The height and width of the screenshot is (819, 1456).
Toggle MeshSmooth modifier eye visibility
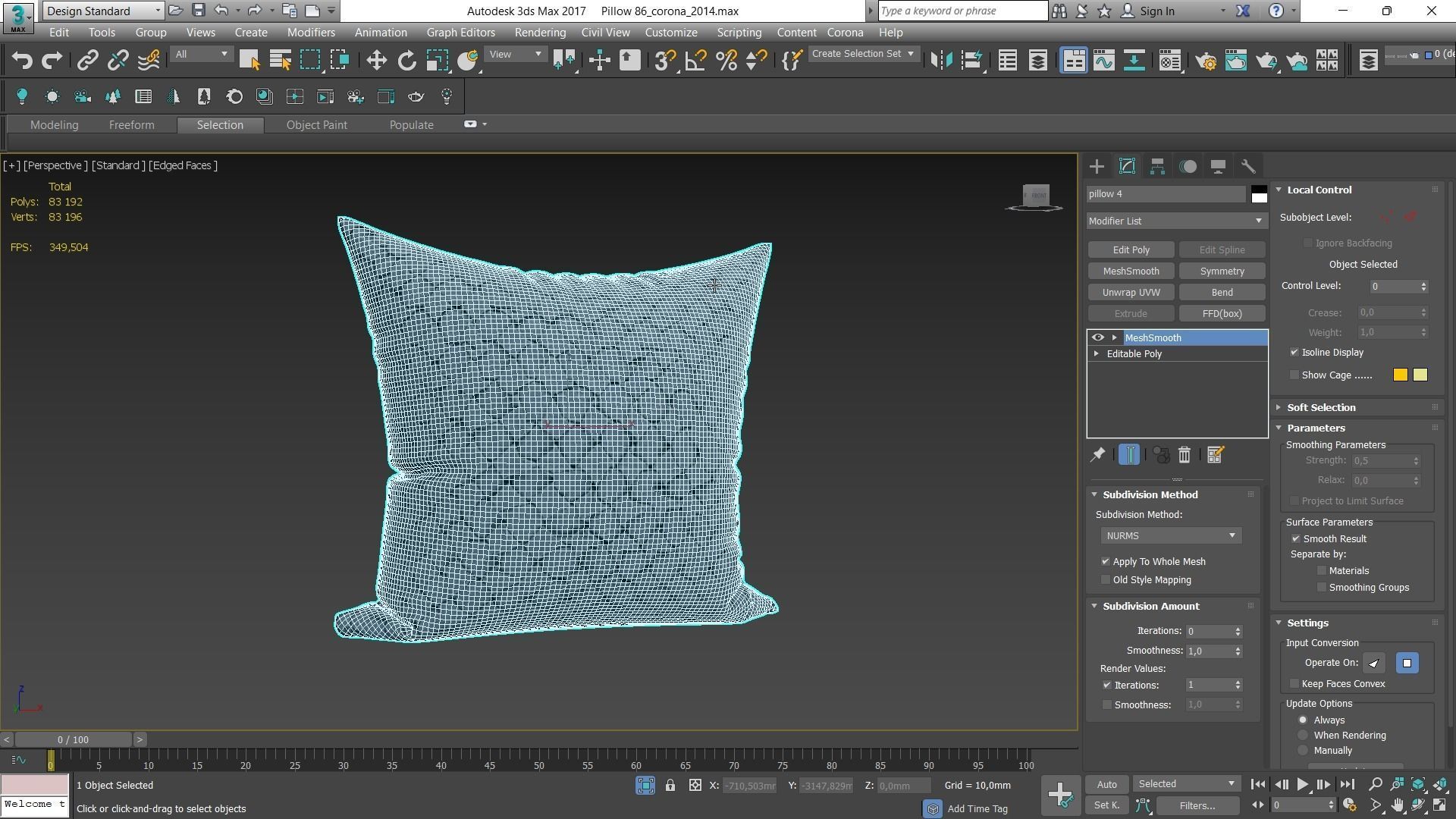pos(1097,338)
